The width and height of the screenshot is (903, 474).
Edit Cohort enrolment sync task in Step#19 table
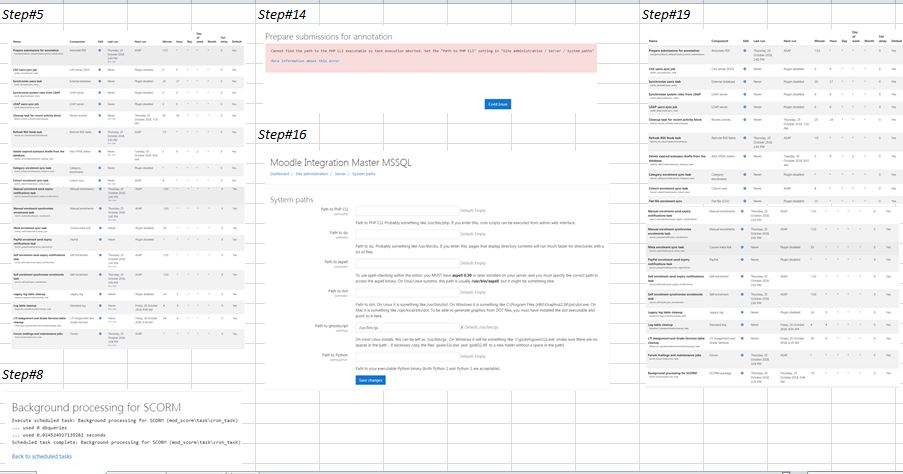point(744,188)
